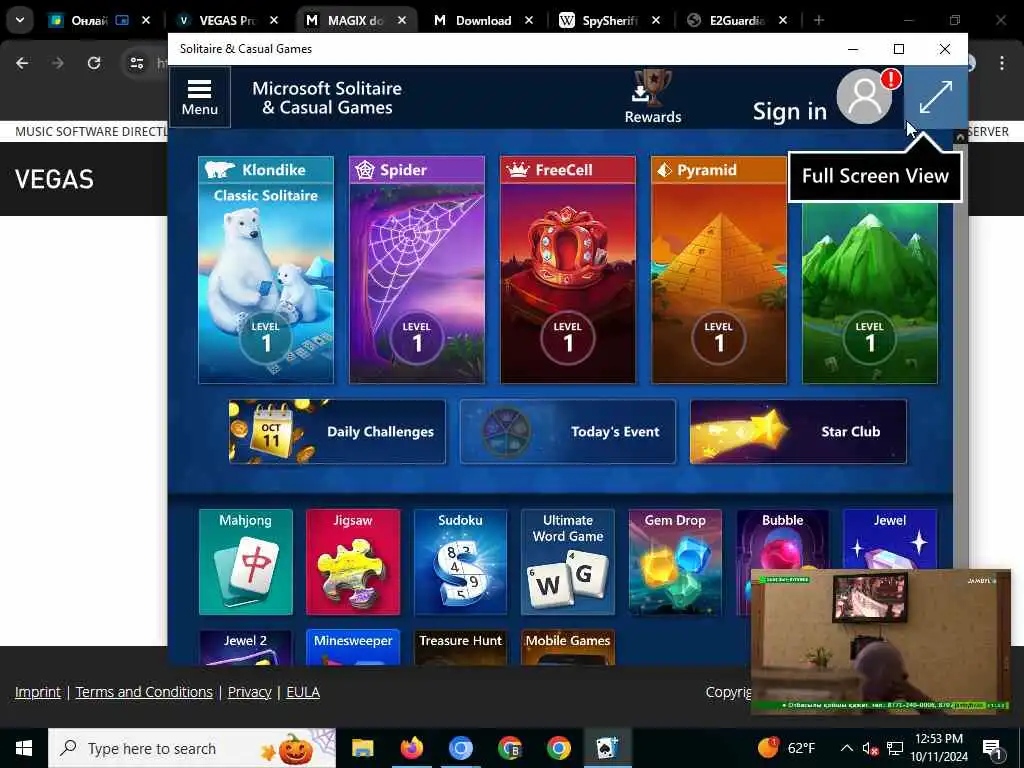
Task: Open the Privacy link
Action: [249, 692]
